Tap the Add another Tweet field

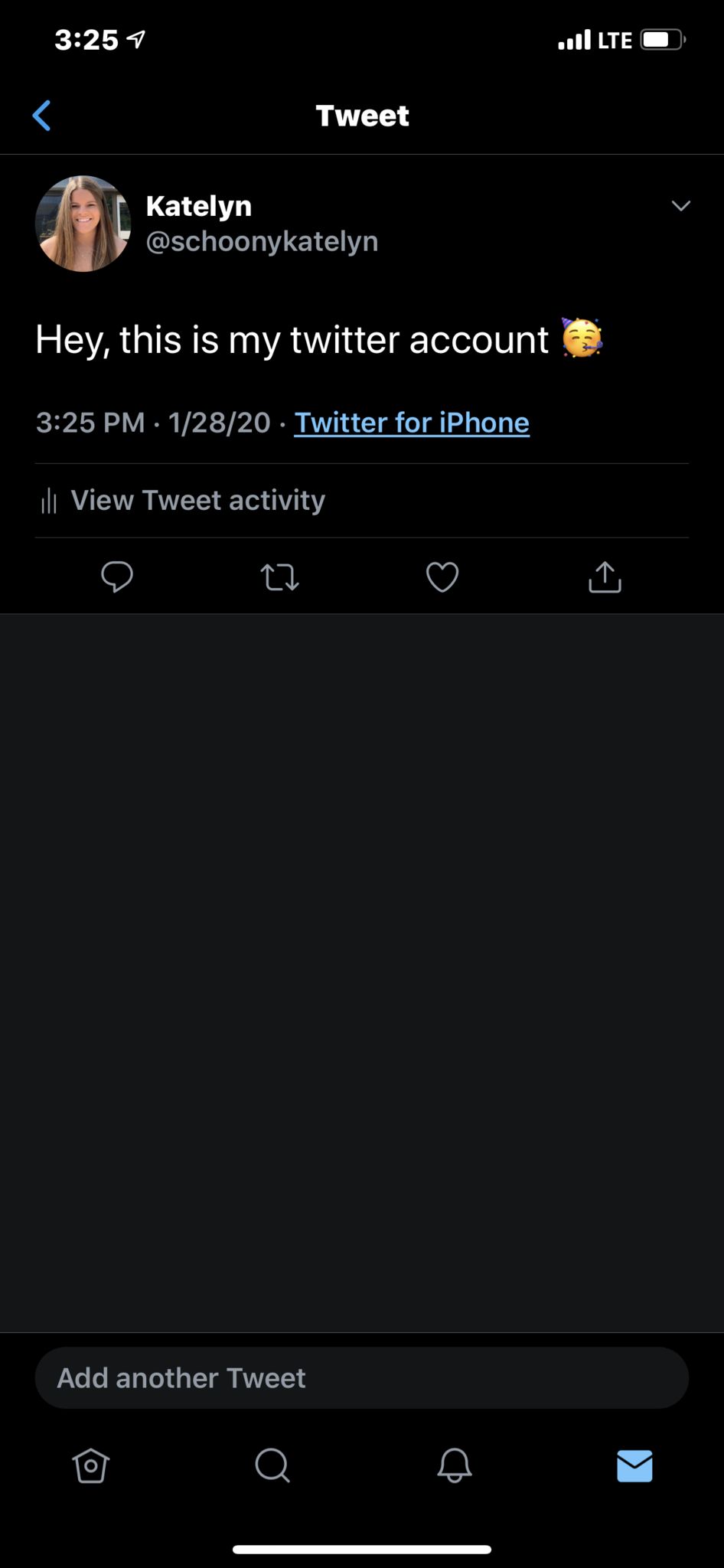361,1377
